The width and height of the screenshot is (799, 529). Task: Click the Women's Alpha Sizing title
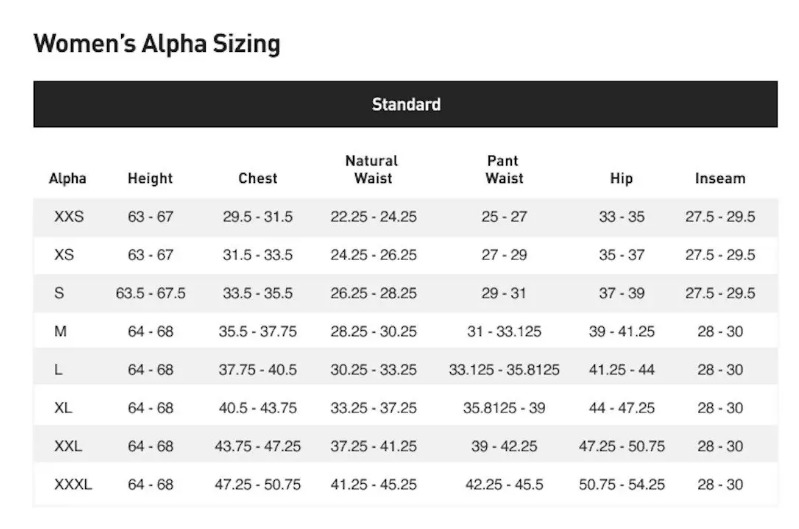(157, 43)
